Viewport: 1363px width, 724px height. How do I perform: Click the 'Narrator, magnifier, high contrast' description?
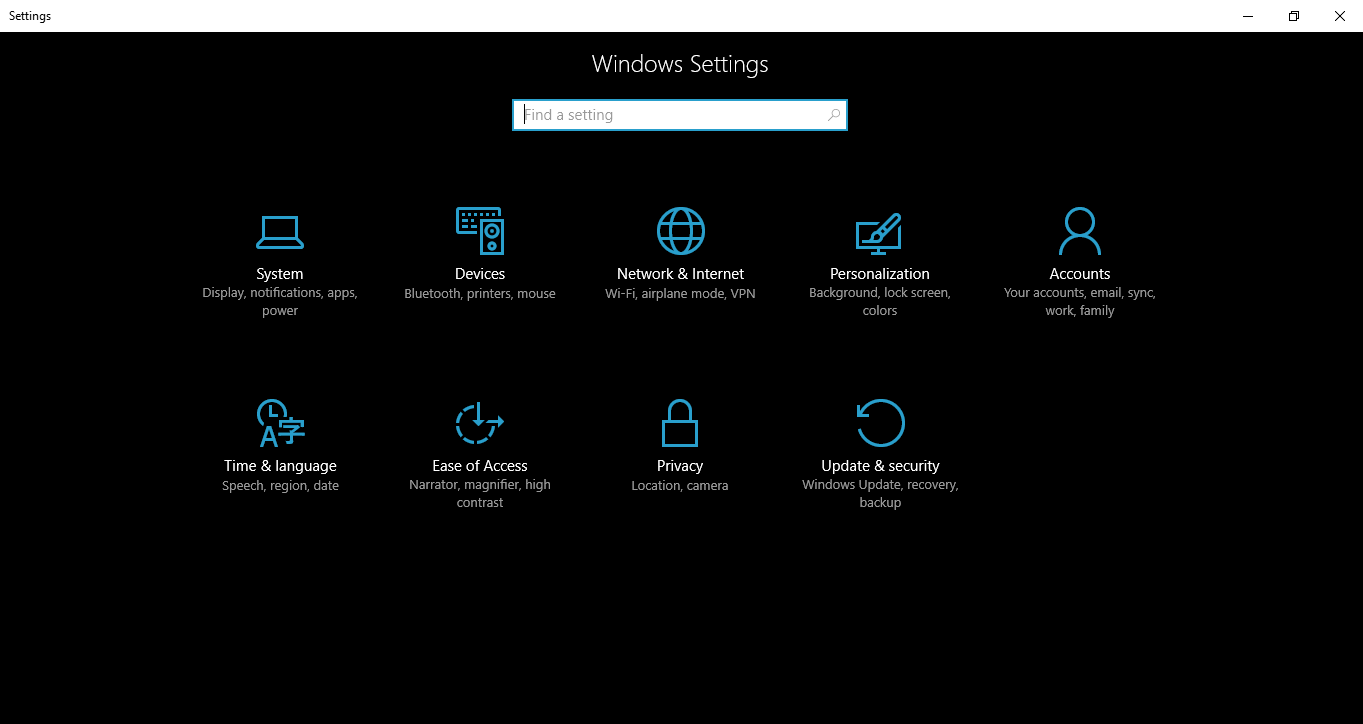click(480, 494)
